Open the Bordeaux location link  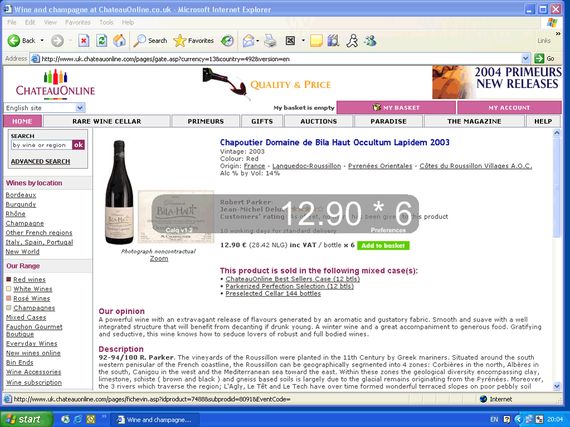point(21,195)
